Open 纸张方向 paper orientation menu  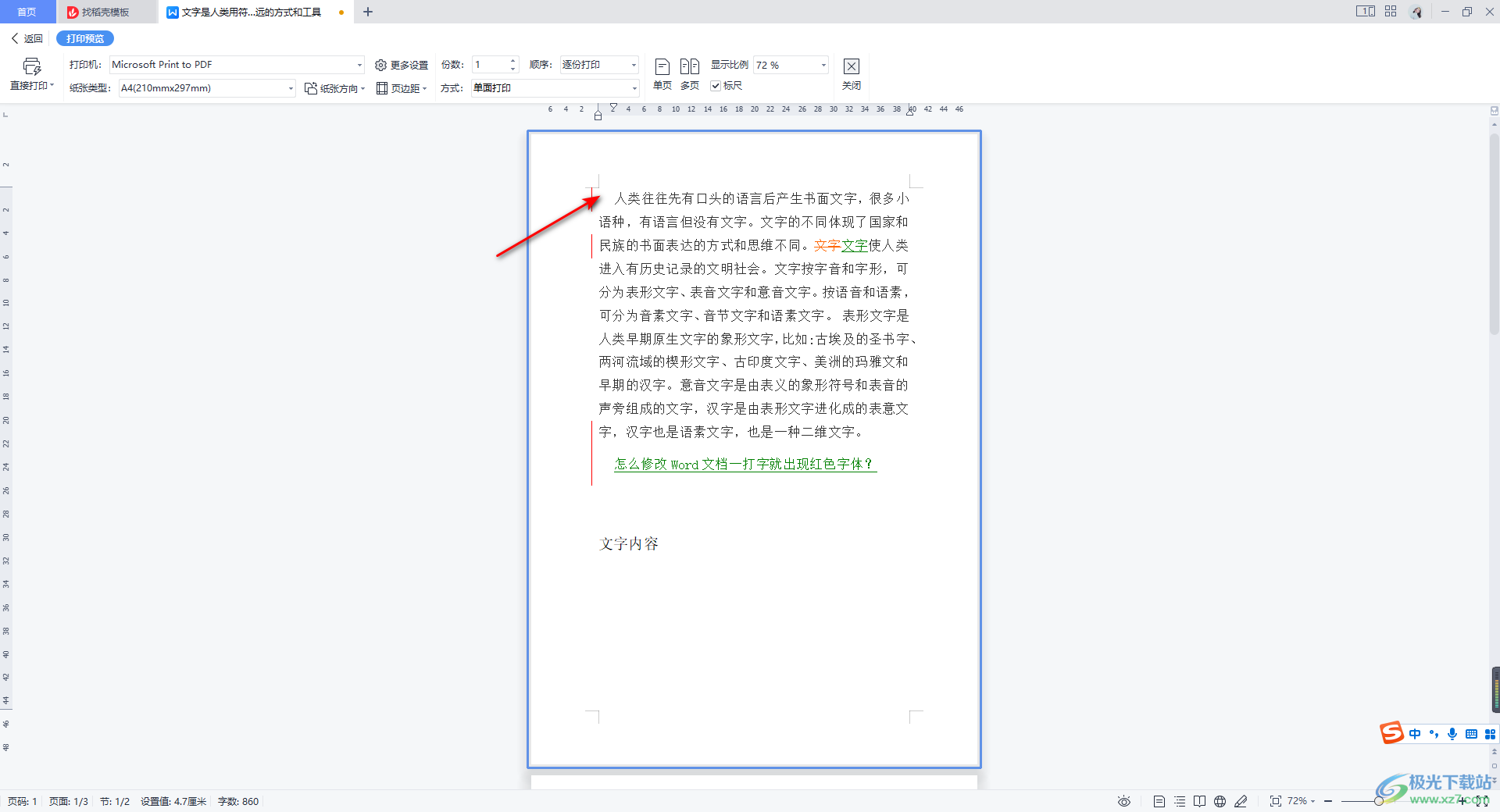335,88
